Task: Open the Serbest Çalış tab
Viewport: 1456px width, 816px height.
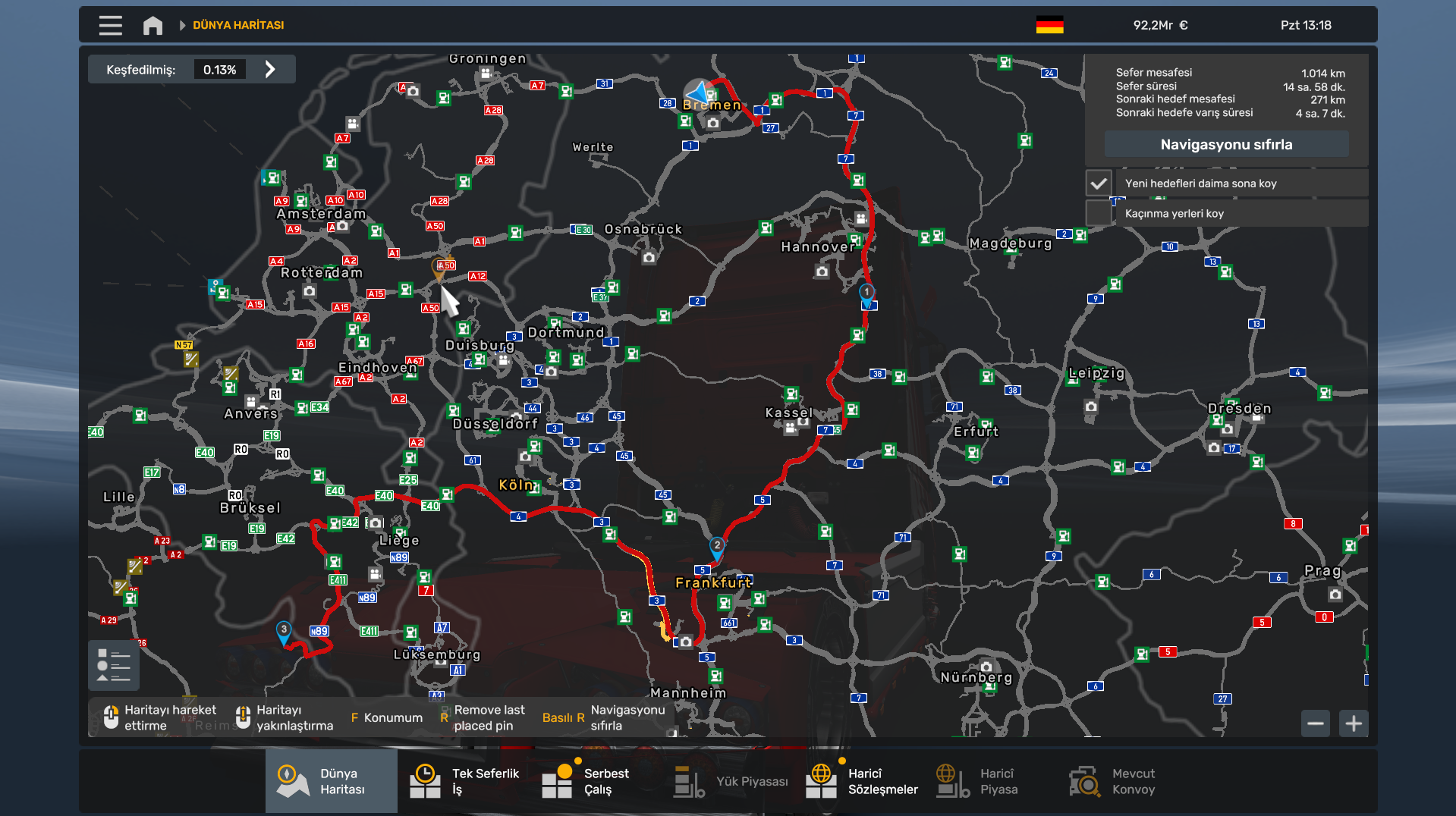Action: click(597, 781)
